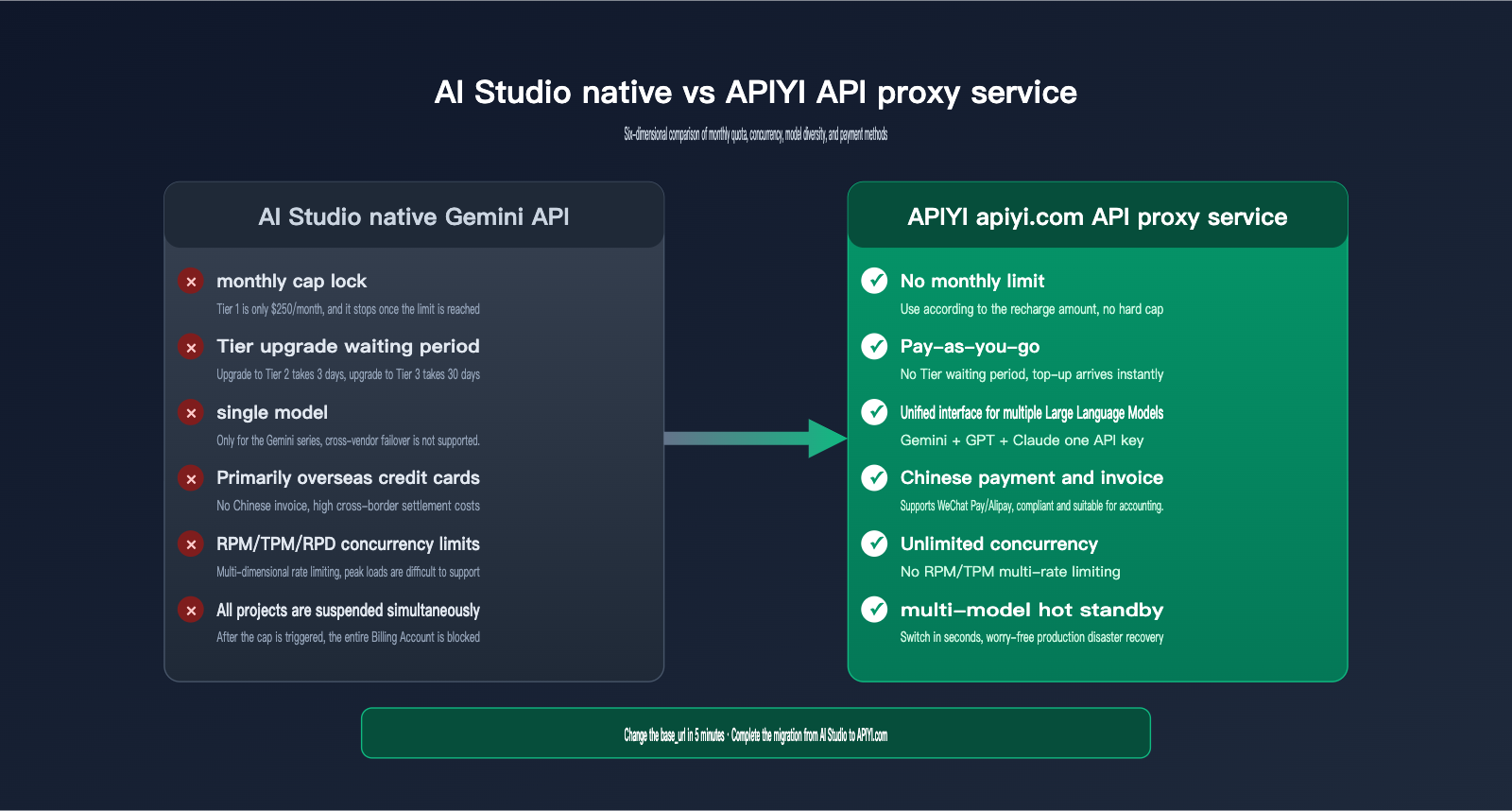Click the text Unlimited concurrency

(999, 544)
